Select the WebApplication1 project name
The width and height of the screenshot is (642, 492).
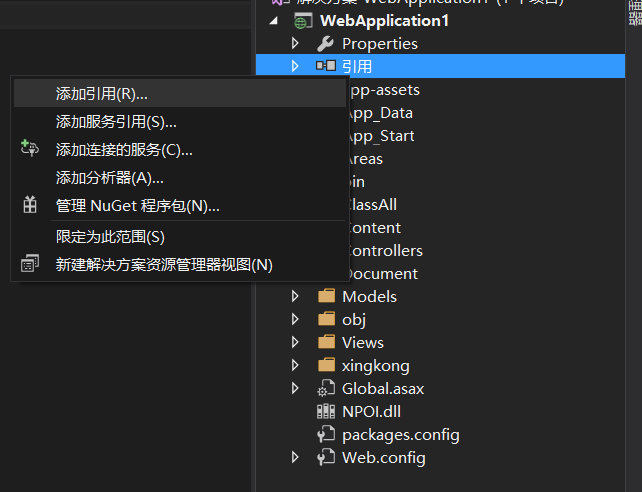pyautogui.click(x=384, y=21)
